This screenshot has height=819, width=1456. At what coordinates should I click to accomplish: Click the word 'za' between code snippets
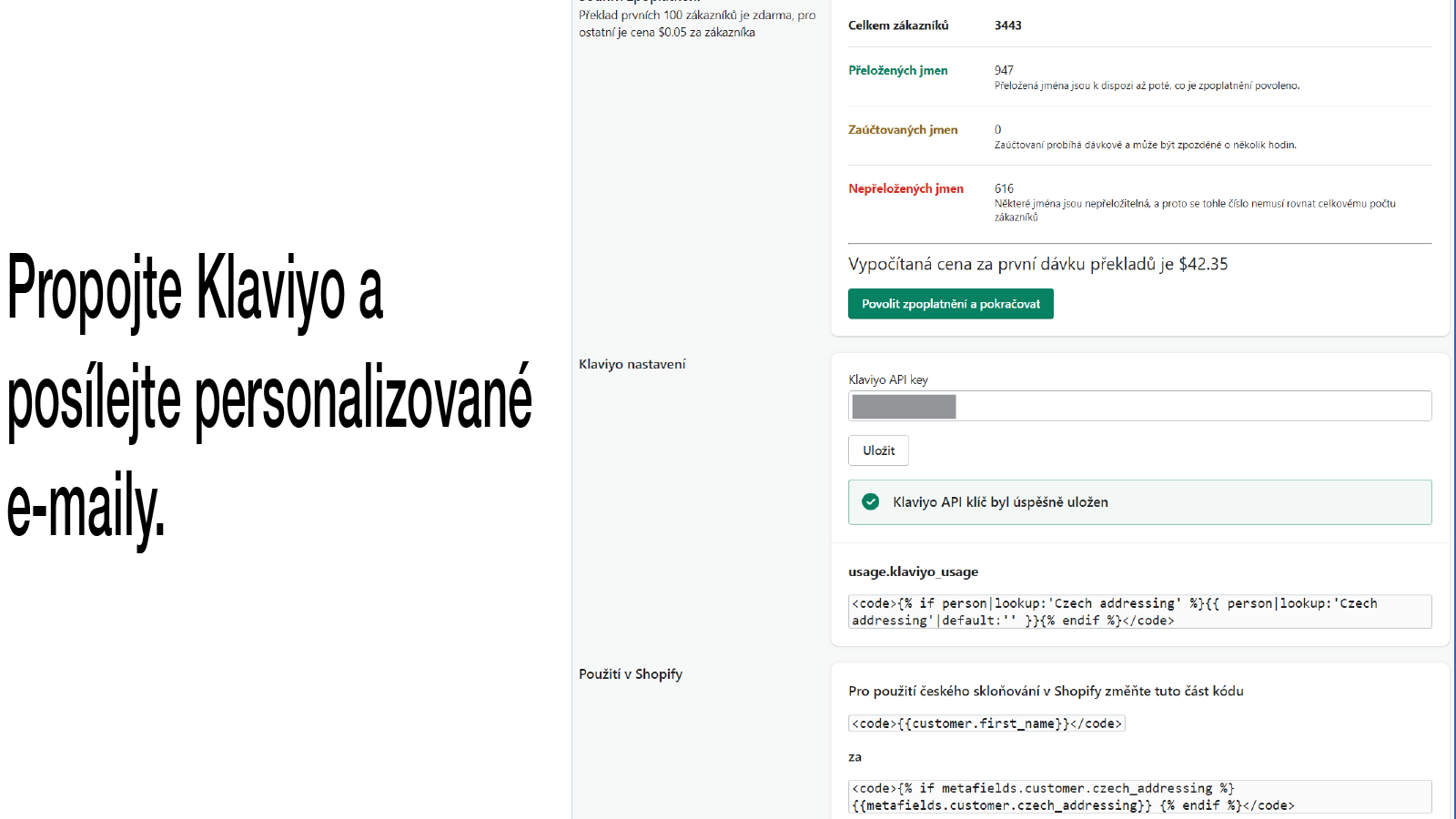coord(854,757)
